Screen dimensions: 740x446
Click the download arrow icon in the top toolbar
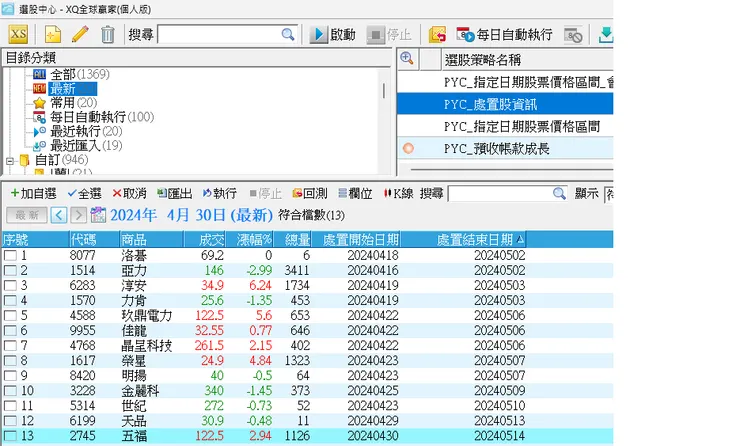click(605, 34)
